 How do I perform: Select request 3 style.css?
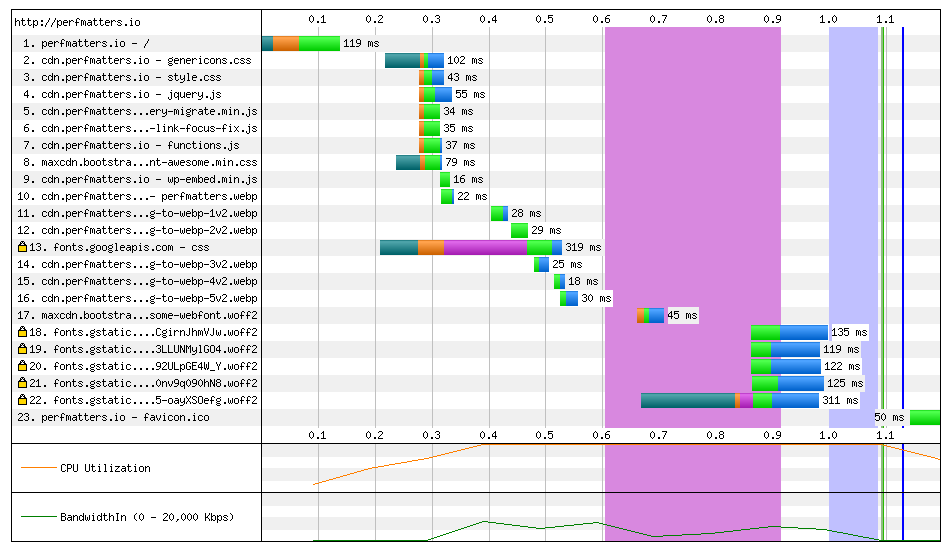[x=122, y=77]
